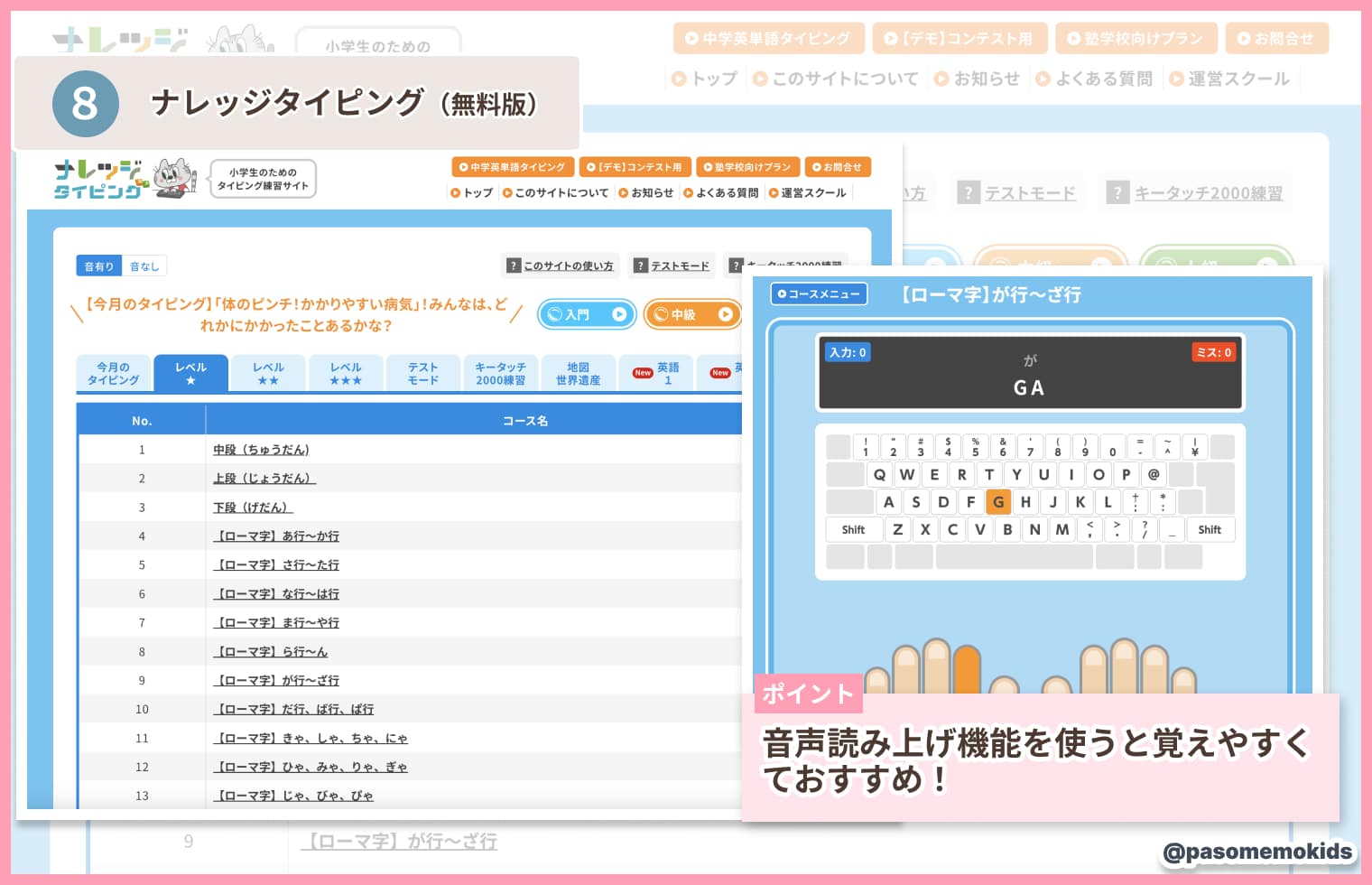The width and height of the screenshot is (1372, 885).
Task: Open course 【ローマ字】ら行〜ん
Action: pos(271,652)
